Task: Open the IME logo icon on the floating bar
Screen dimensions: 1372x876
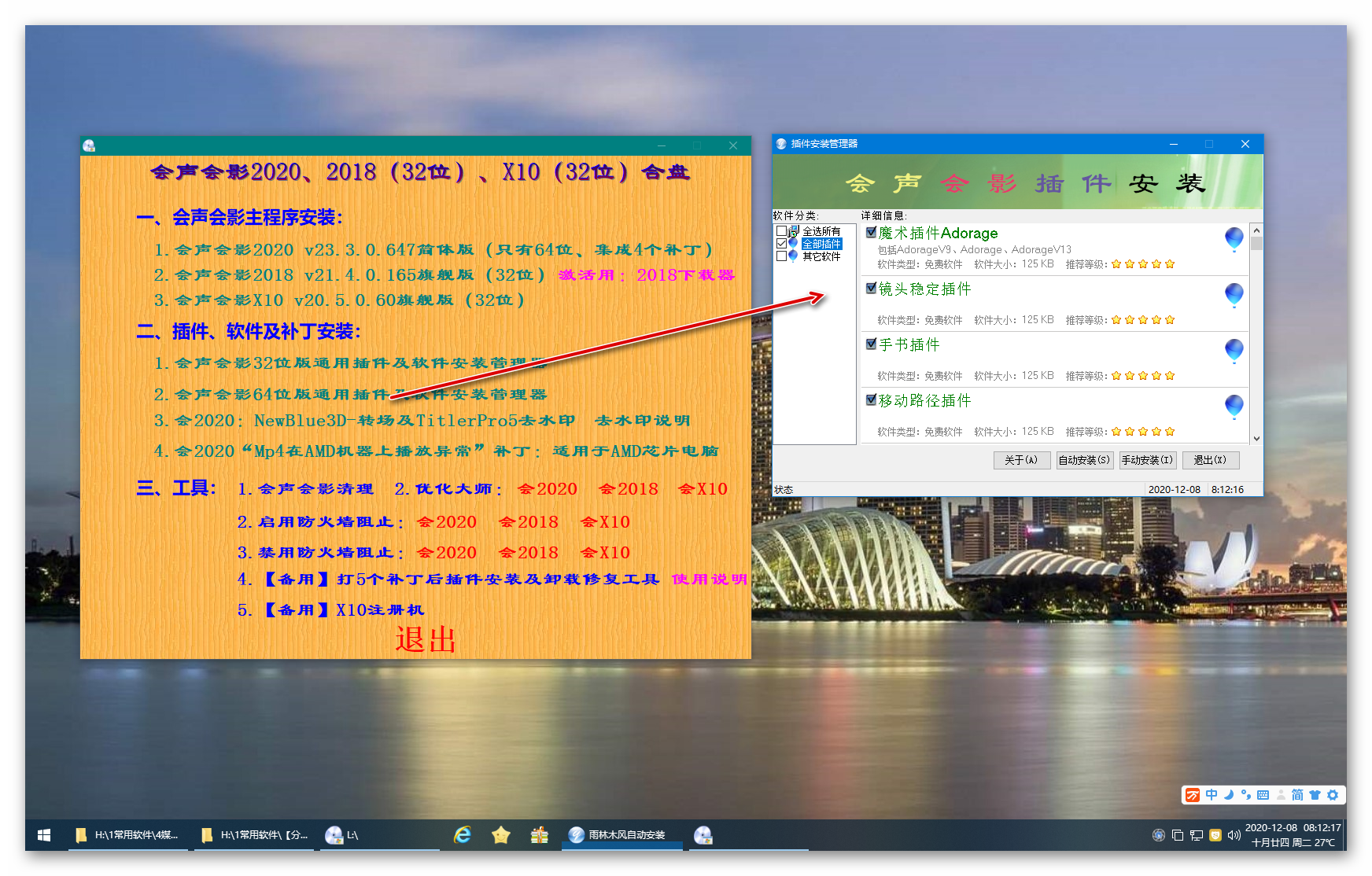Action: pyautogui.click(x=1193, y=795)
